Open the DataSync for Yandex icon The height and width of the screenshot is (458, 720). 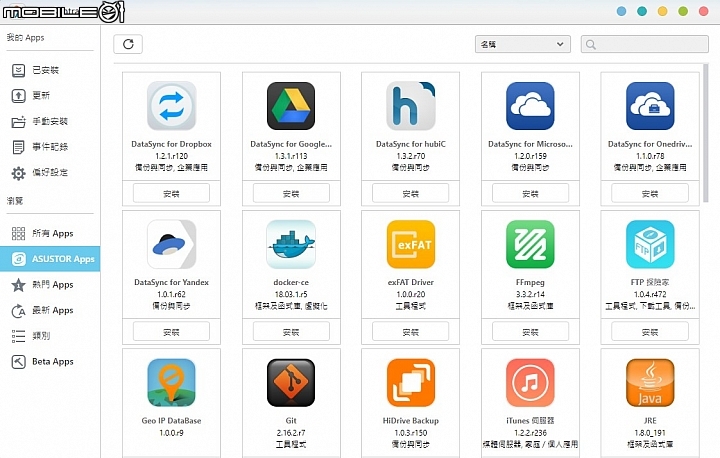(171, 244)
